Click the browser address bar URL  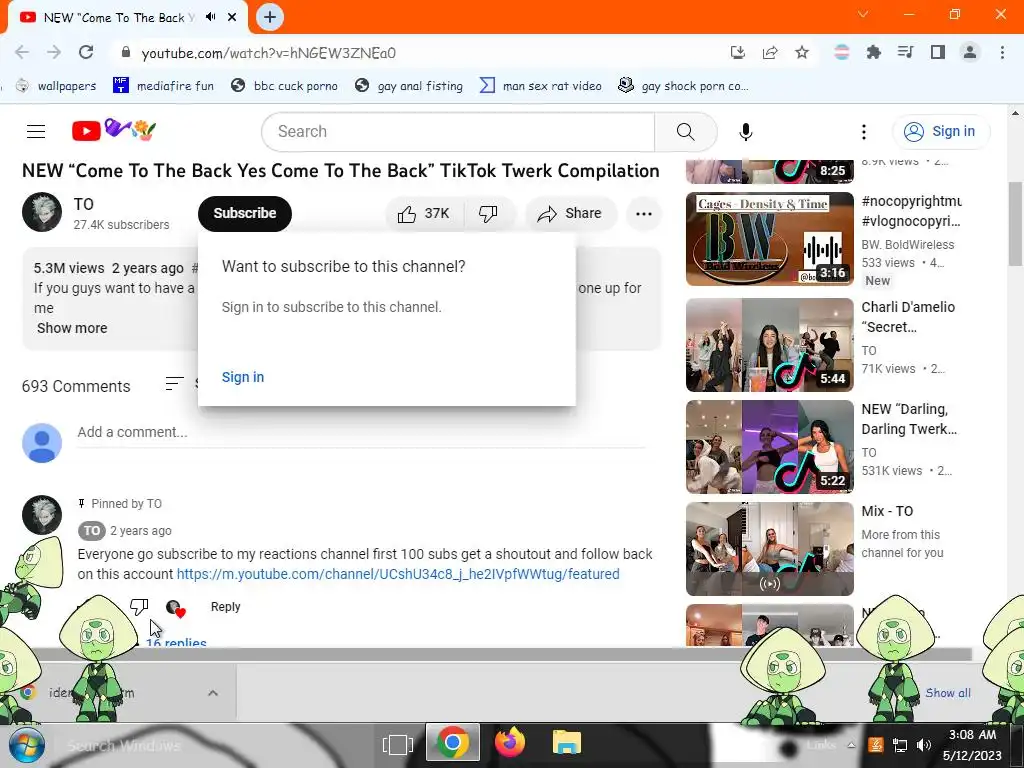click(268, 53)
